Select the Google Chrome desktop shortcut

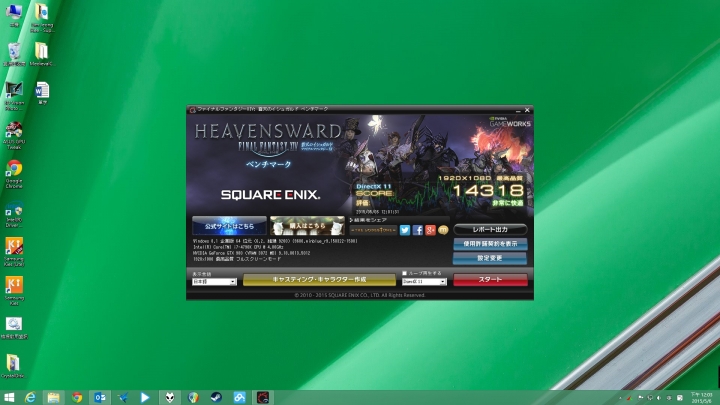click(14, 174)
